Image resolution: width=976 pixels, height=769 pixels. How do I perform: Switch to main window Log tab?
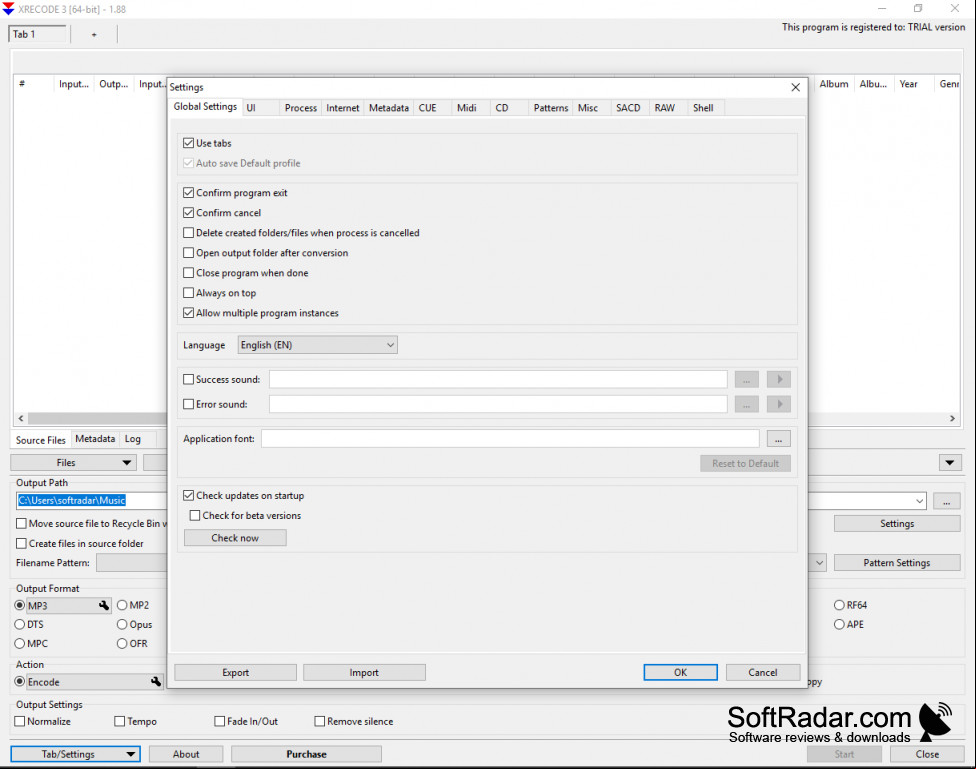pos(133,439)
